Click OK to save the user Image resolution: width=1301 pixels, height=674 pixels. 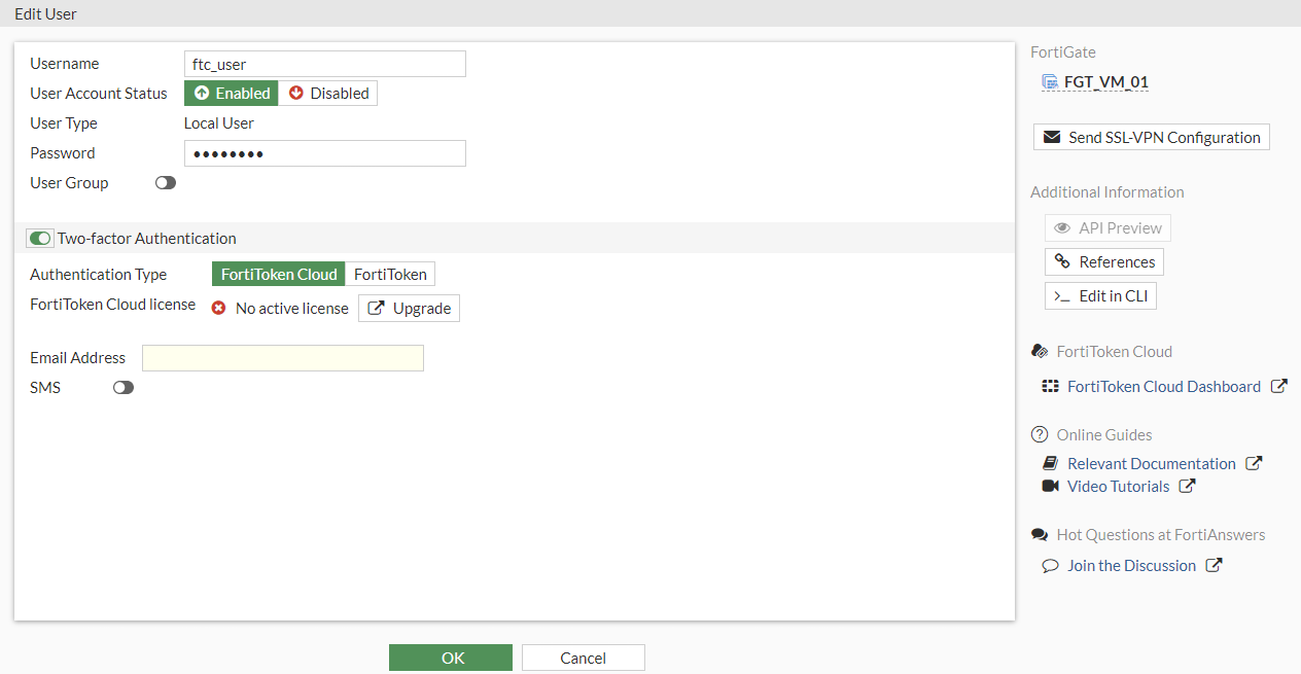click(x=450, y=657)
